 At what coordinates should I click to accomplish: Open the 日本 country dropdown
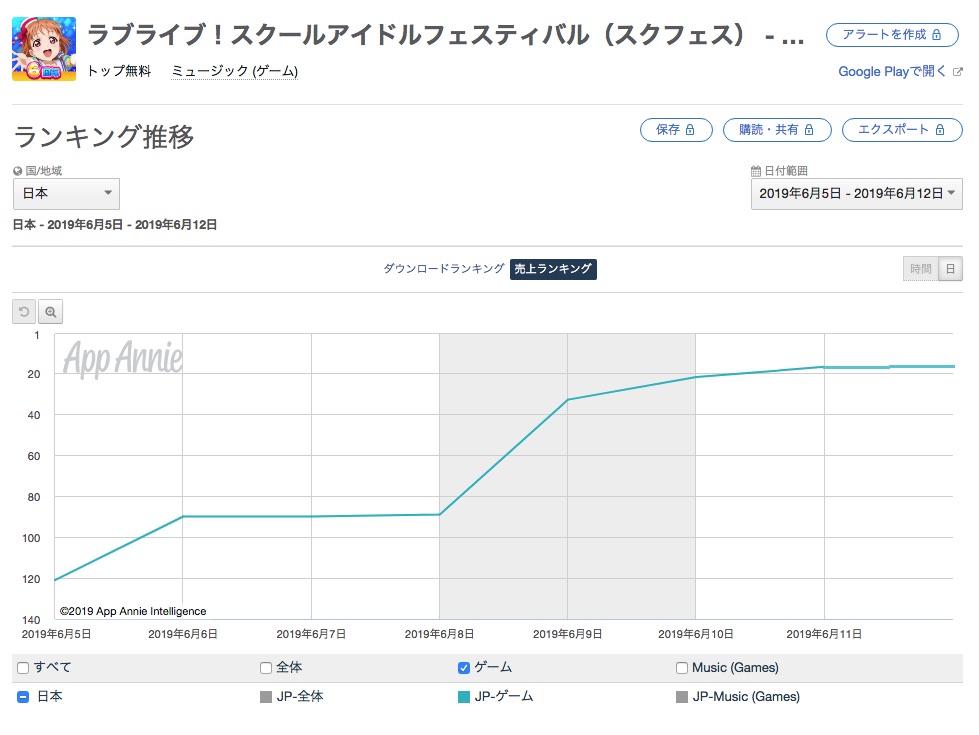pos(66,194)
